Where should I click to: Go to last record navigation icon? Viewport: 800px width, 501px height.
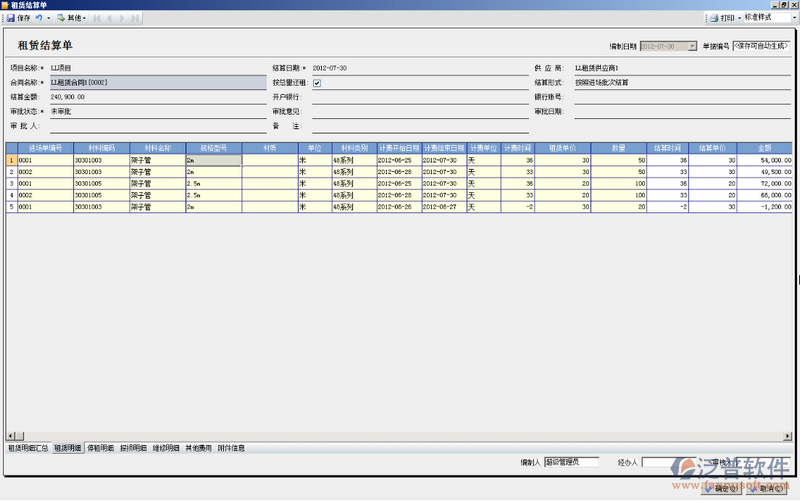pyautogui.click(x=135, y=18)
